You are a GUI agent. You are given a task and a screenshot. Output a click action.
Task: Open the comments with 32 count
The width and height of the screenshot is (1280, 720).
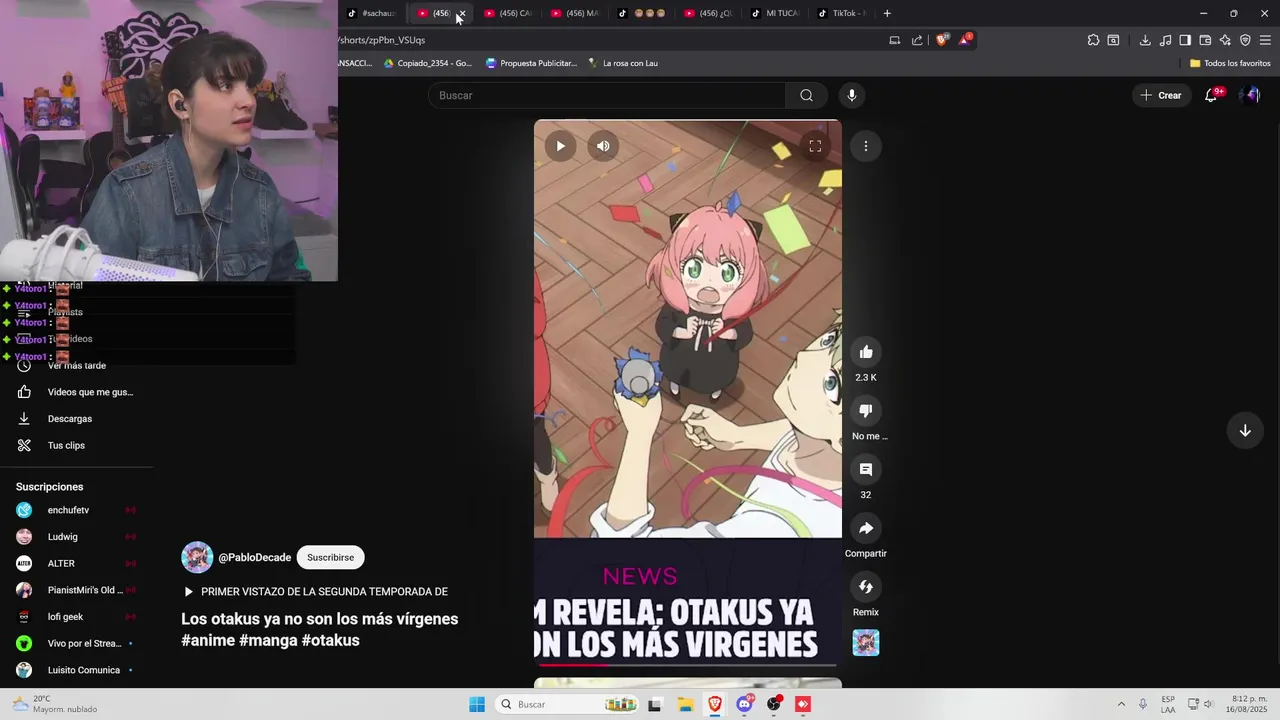(x=866, y=470)
